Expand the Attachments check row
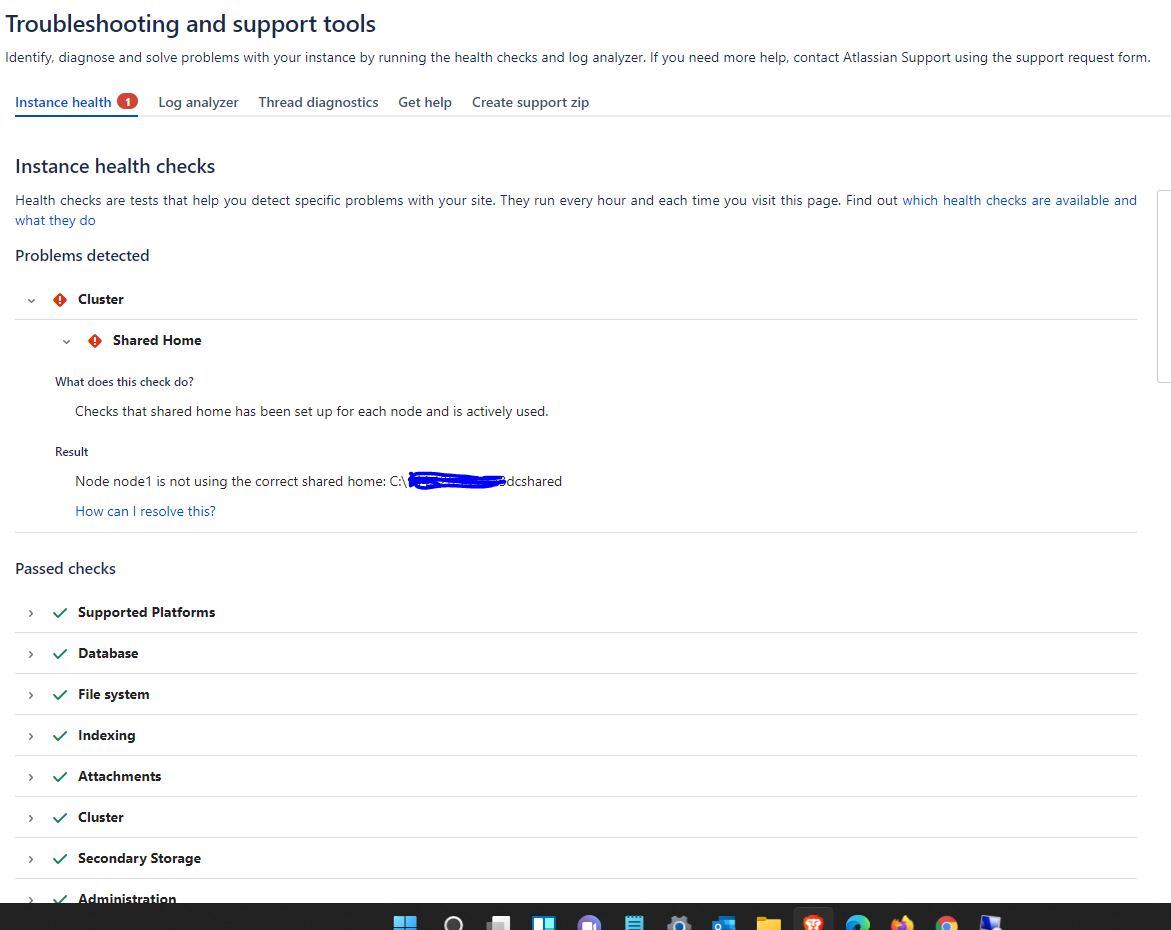 [x=31, y=778]
